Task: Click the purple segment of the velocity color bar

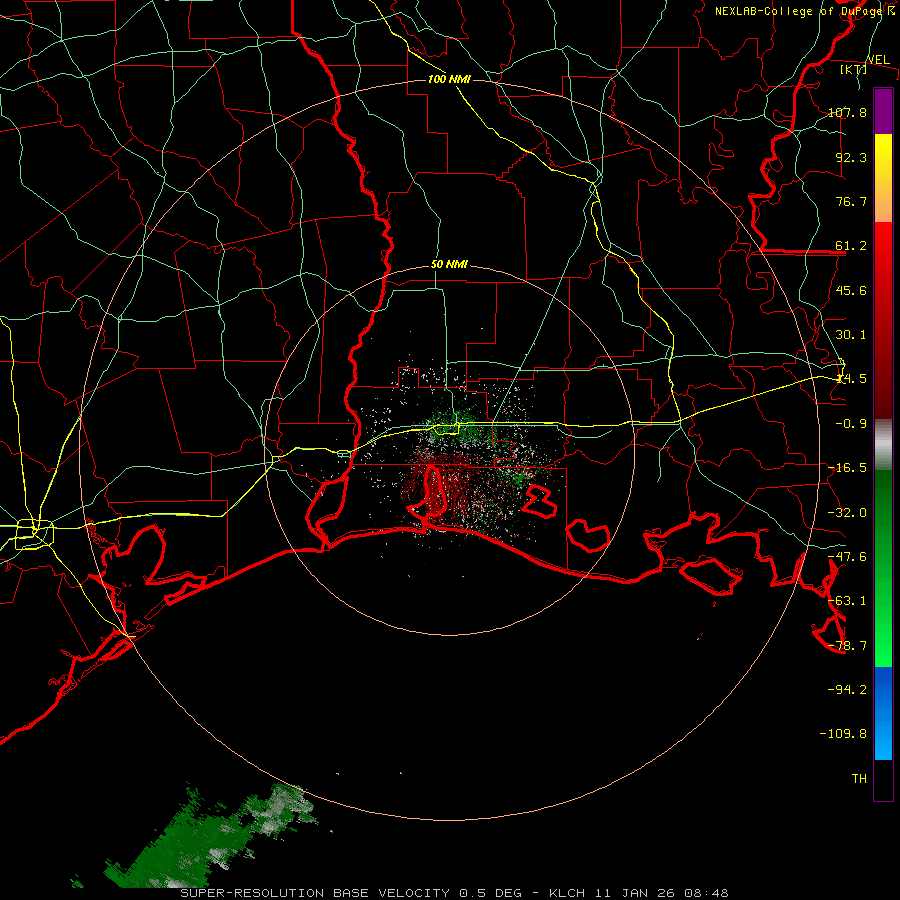Action: (x=883, y=111)
